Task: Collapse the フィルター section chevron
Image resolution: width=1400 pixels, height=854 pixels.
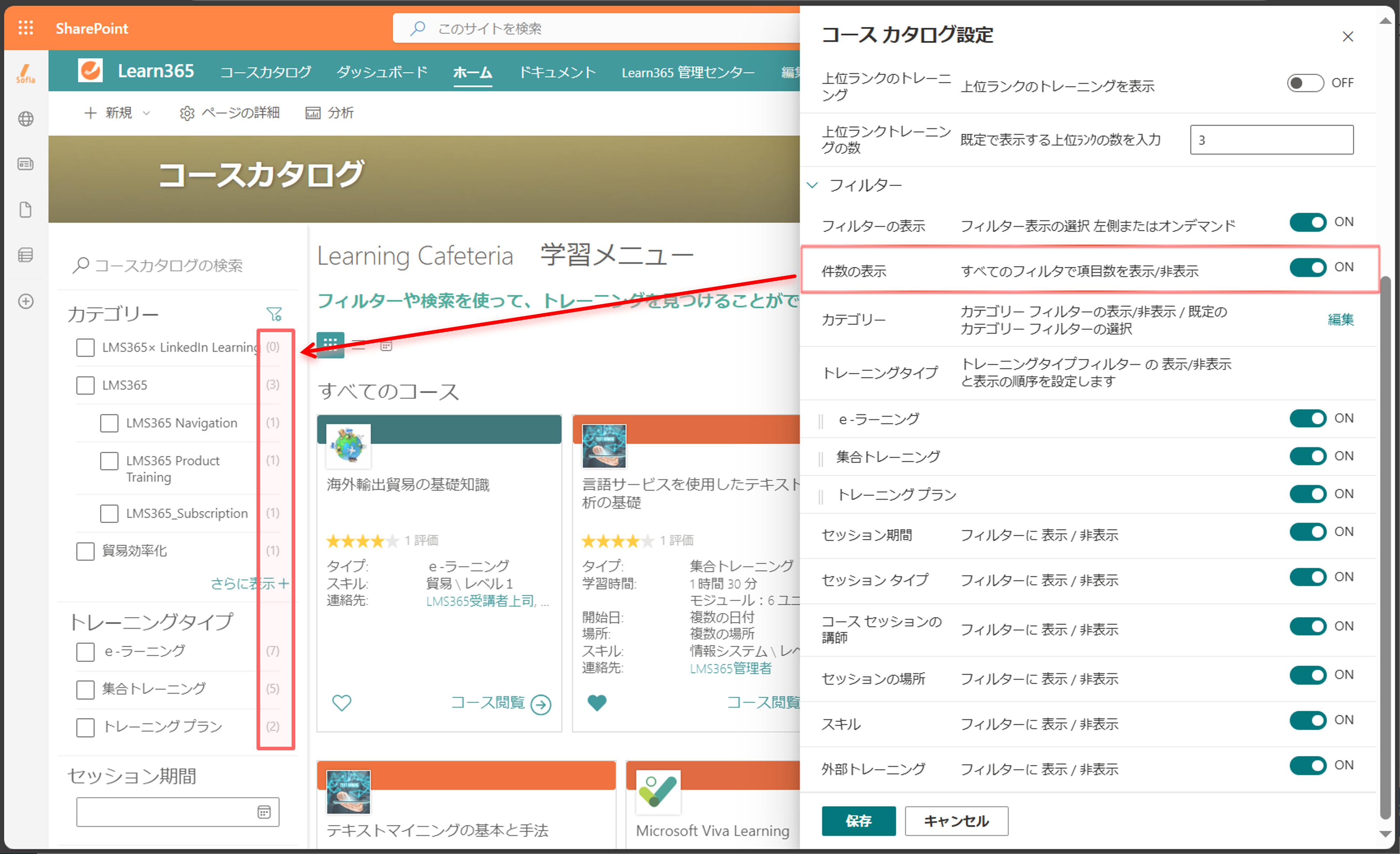Action: point(812,185)
